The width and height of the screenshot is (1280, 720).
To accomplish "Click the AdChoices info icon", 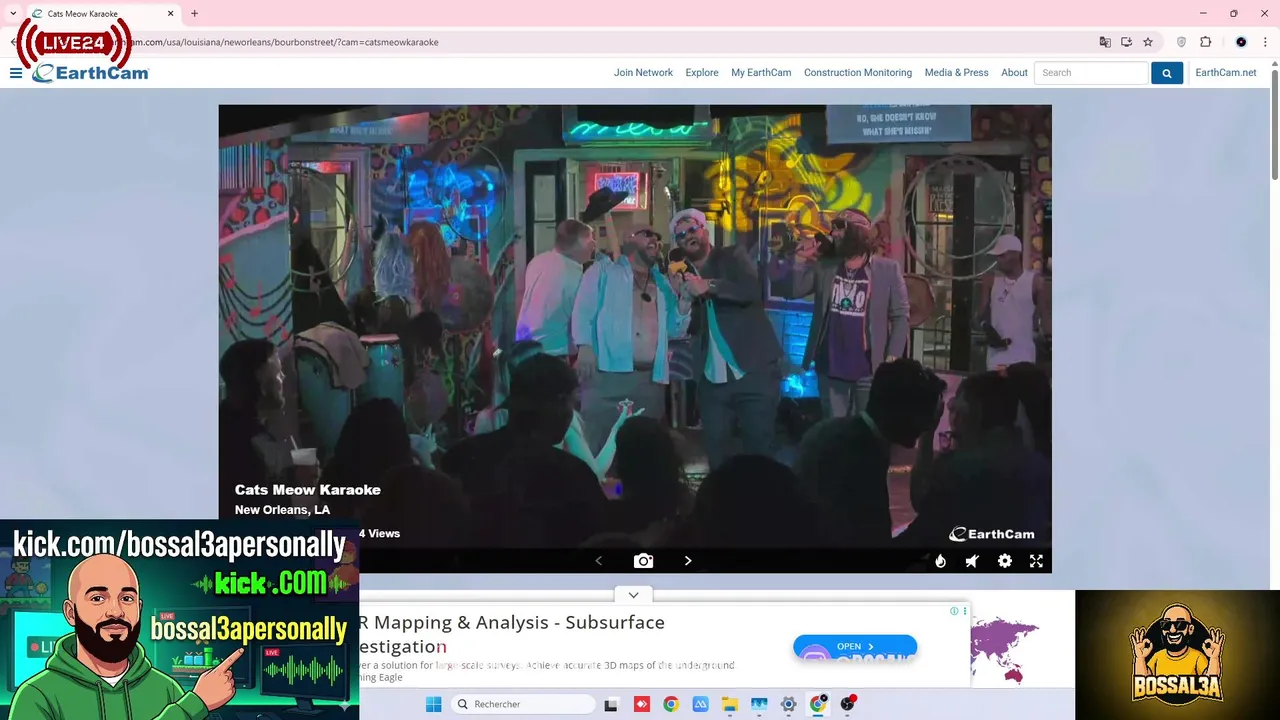I will coord(954,611).
